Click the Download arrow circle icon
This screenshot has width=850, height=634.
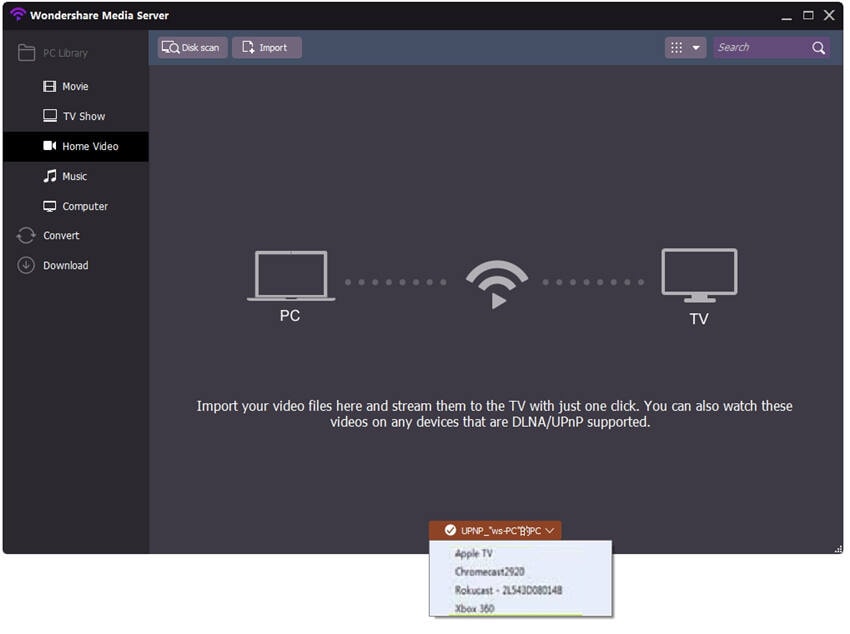(26, 266)
